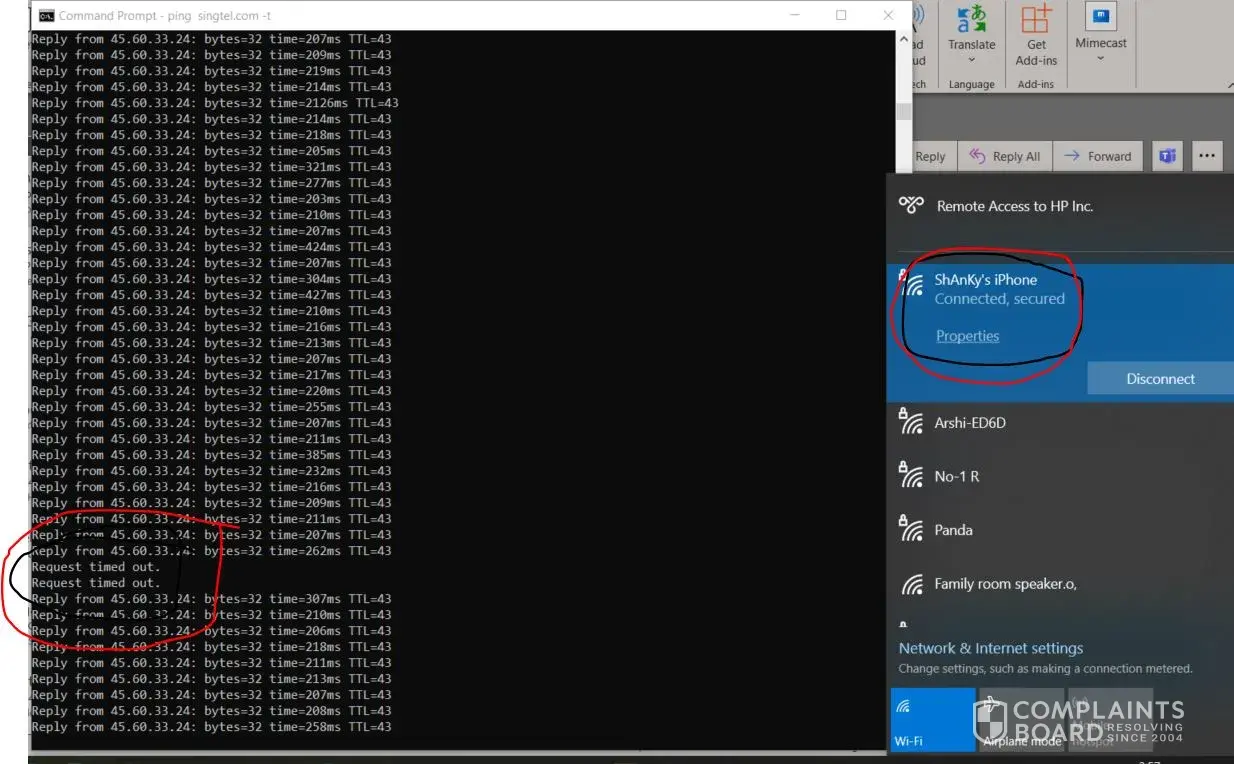Select the No-1 R Wi-Fi network

tap(1060, 477)
